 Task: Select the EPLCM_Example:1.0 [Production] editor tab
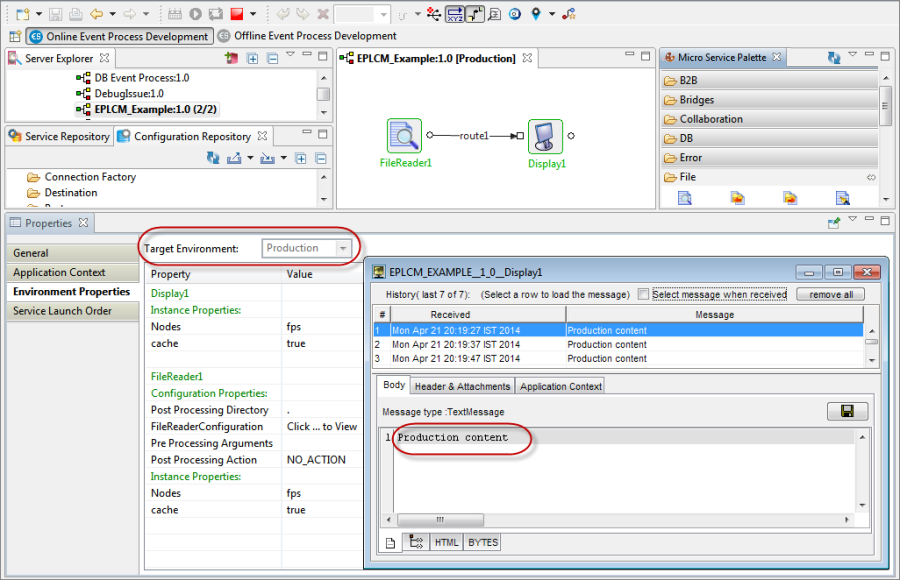436,58
